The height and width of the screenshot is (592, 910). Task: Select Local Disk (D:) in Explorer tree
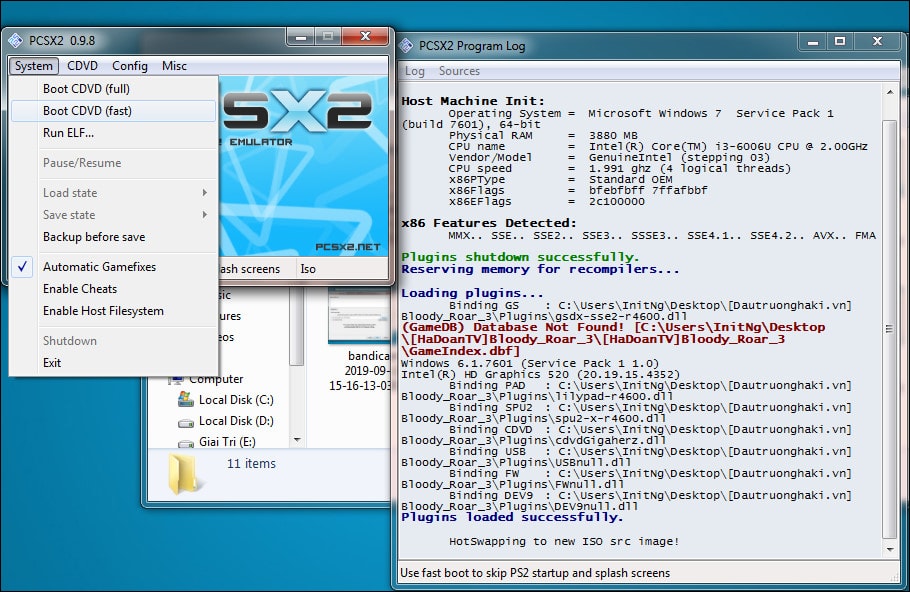pyautogui.click(x=236, y=421)
